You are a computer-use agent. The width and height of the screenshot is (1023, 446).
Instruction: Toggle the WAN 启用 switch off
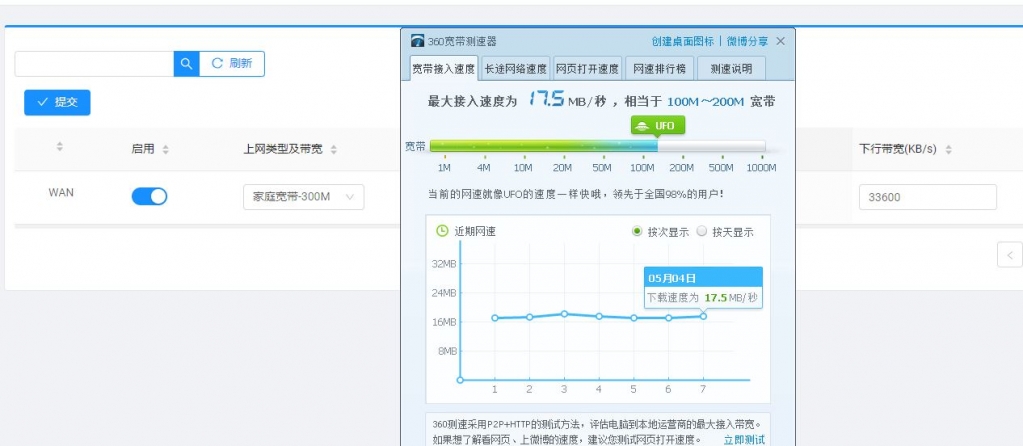(149, 196)
